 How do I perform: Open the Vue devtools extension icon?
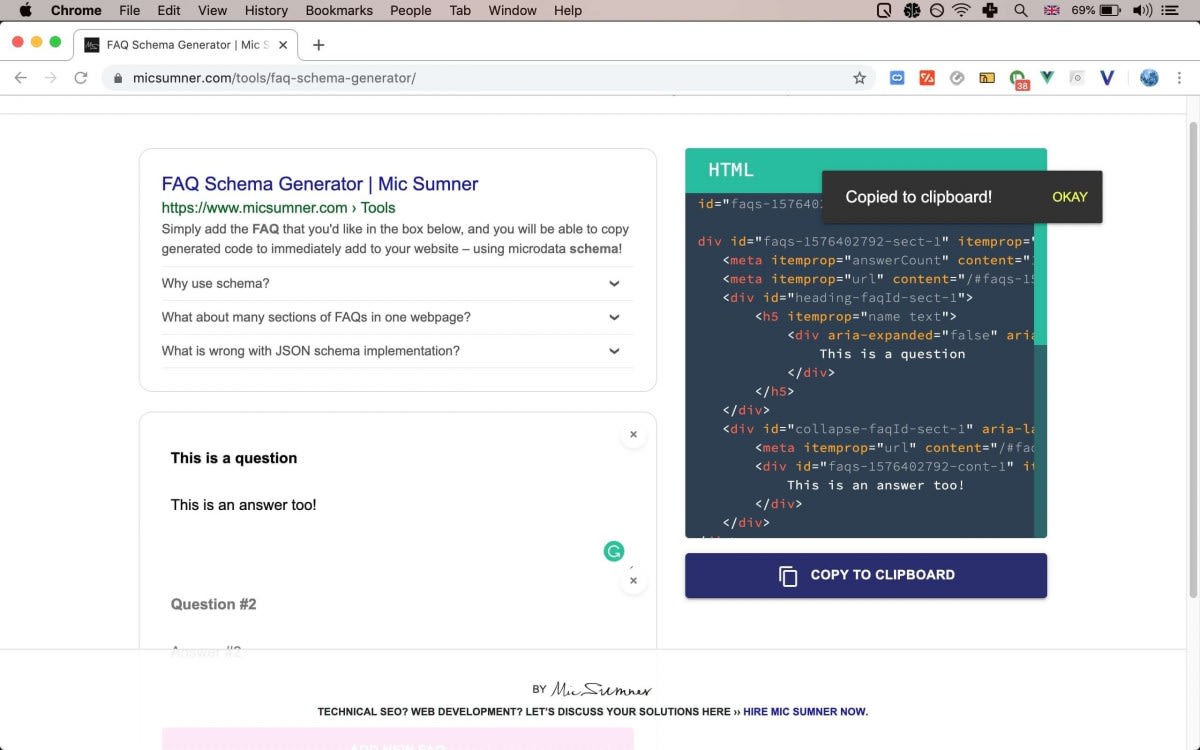click(x=1047, y=78)
